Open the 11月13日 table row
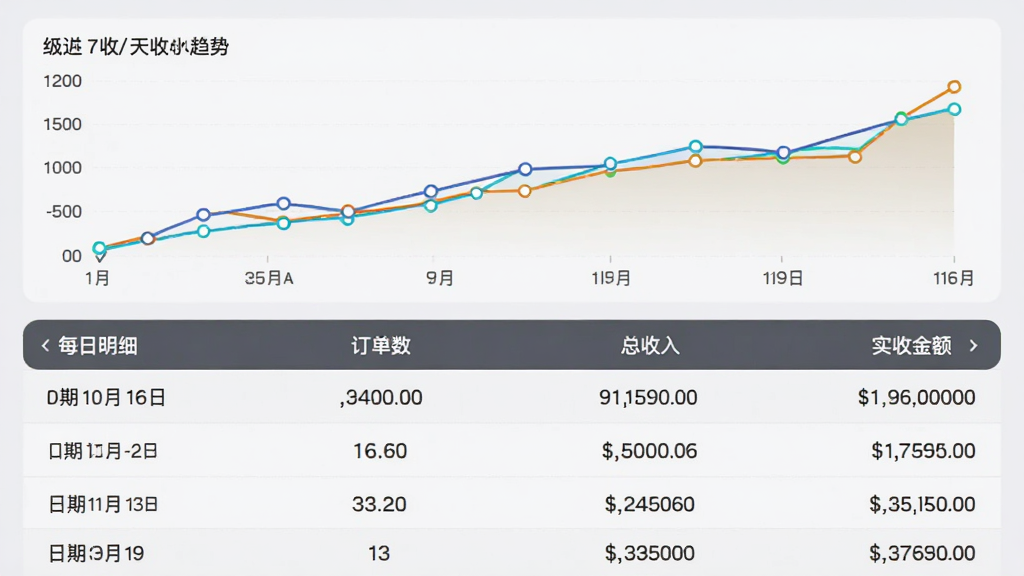The height and width of the screenshot is (576, 1024). (511, 504)
